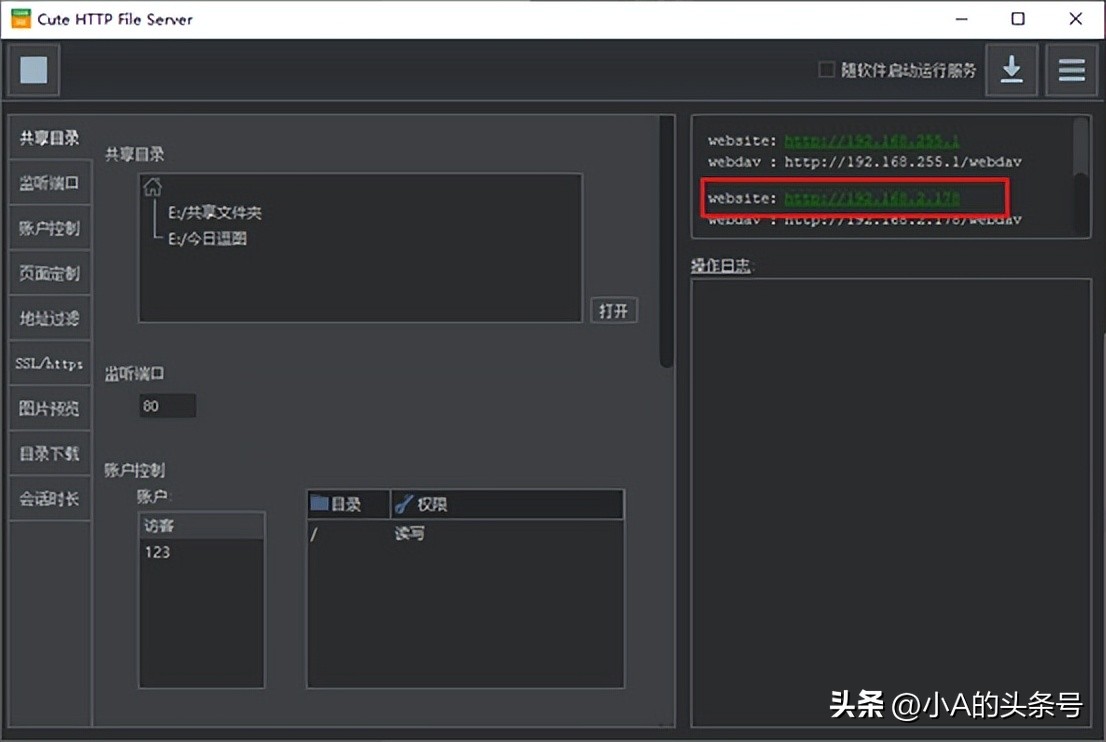The height and width of the screenshot is (742, 1106).
Task: Open the http://192.168.255.1 website link
Action: (x=873, y=140)
